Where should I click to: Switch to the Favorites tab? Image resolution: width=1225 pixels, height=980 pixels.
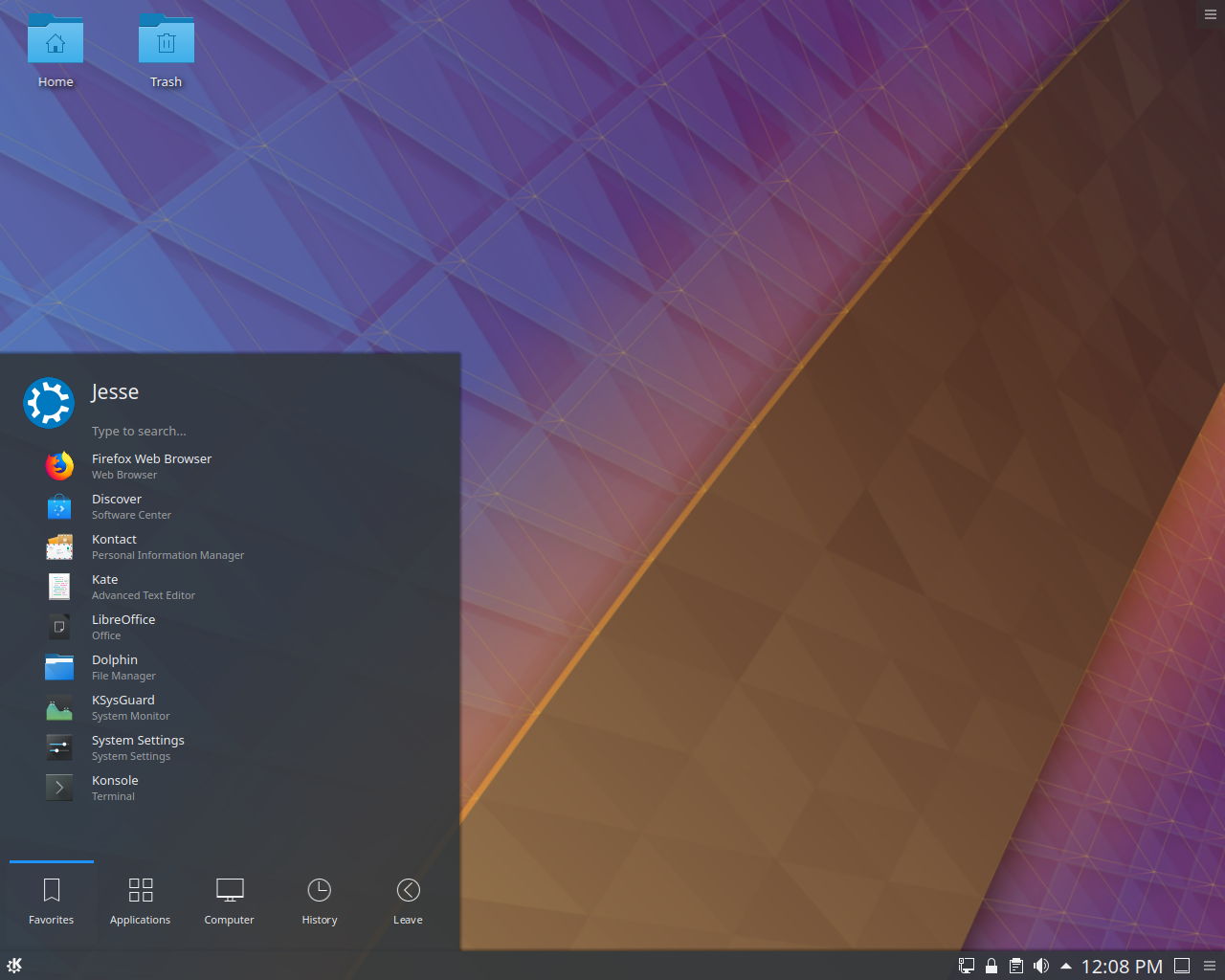tap(52, 902)
